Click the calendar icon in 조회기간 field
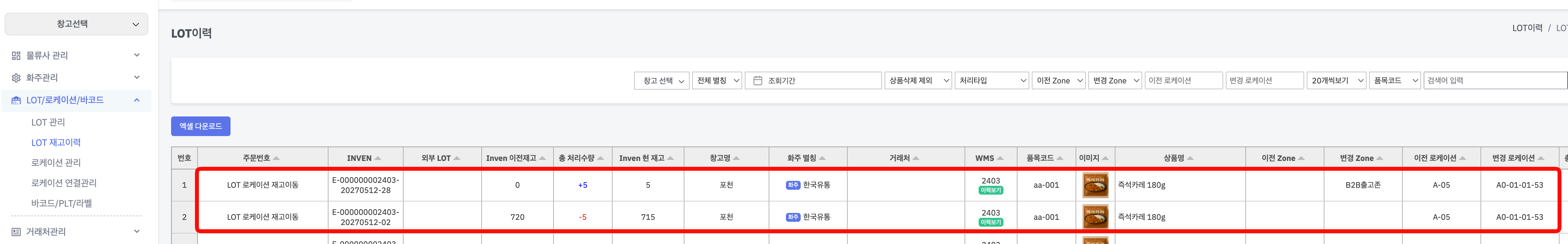Screen dimensions: 1568x244 pyautogui.click(x=758, y=80)
